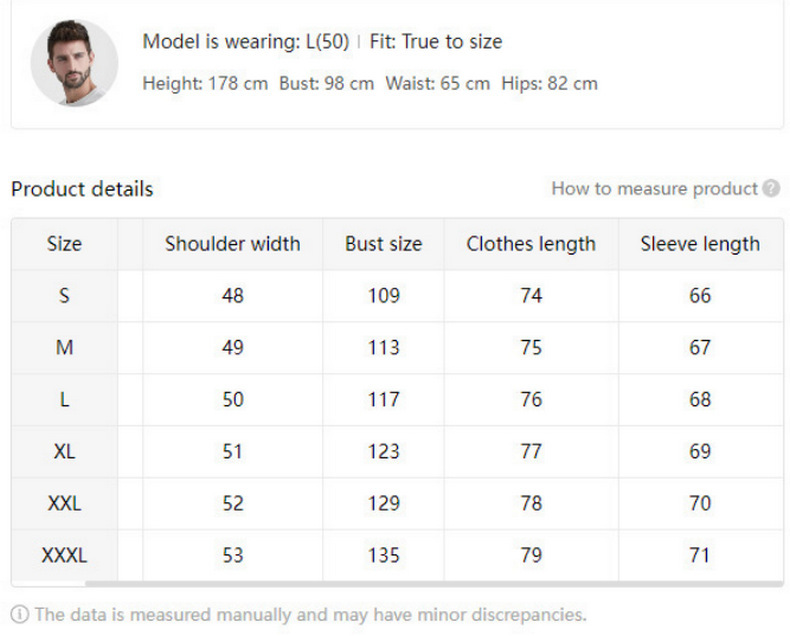790x636 pixels.
Task: Click the Clothes length column header
Action: pyautogui.click(x=530, y=244)
